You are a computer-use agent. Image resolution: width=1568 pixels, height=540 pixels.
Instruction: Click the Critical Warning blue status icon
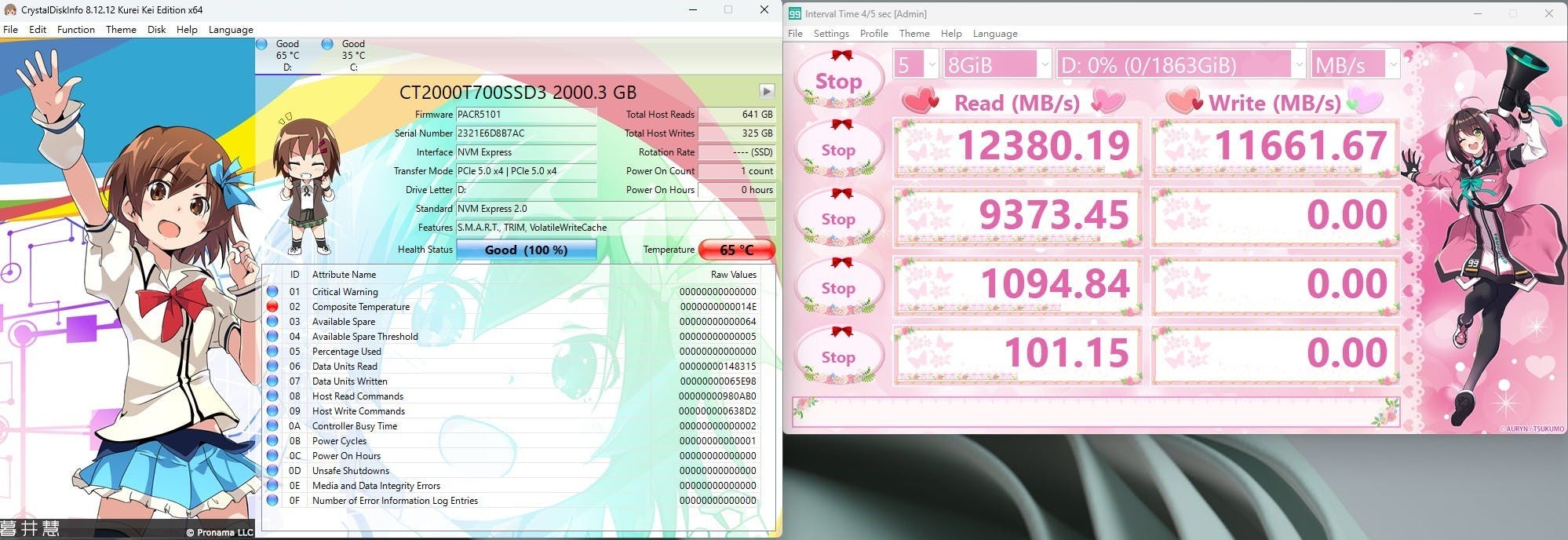click(x=272, y=292)
